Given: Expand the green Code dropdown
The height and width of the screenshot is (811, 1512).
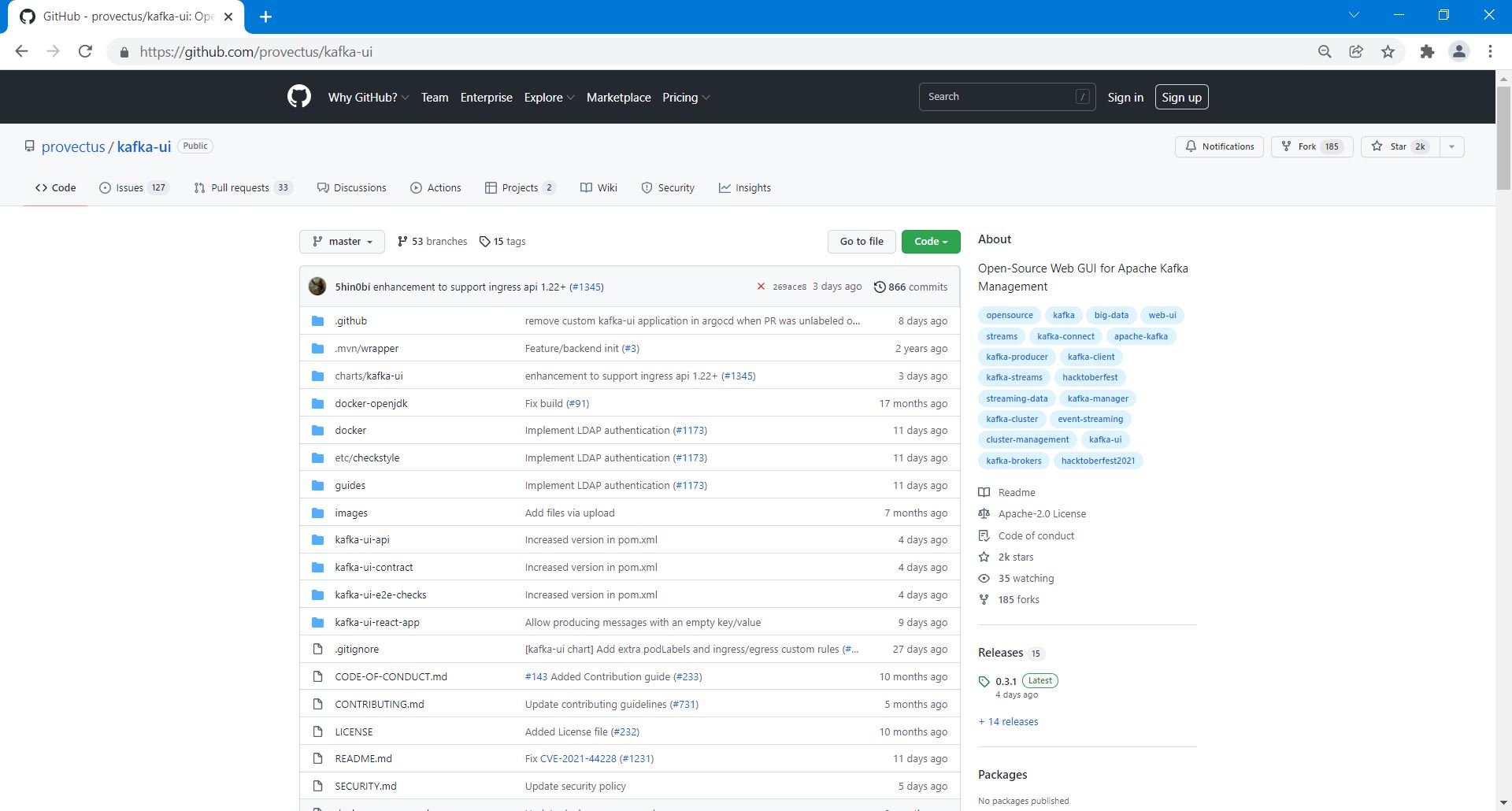Looking at the screenshot, I should [930, 242].
